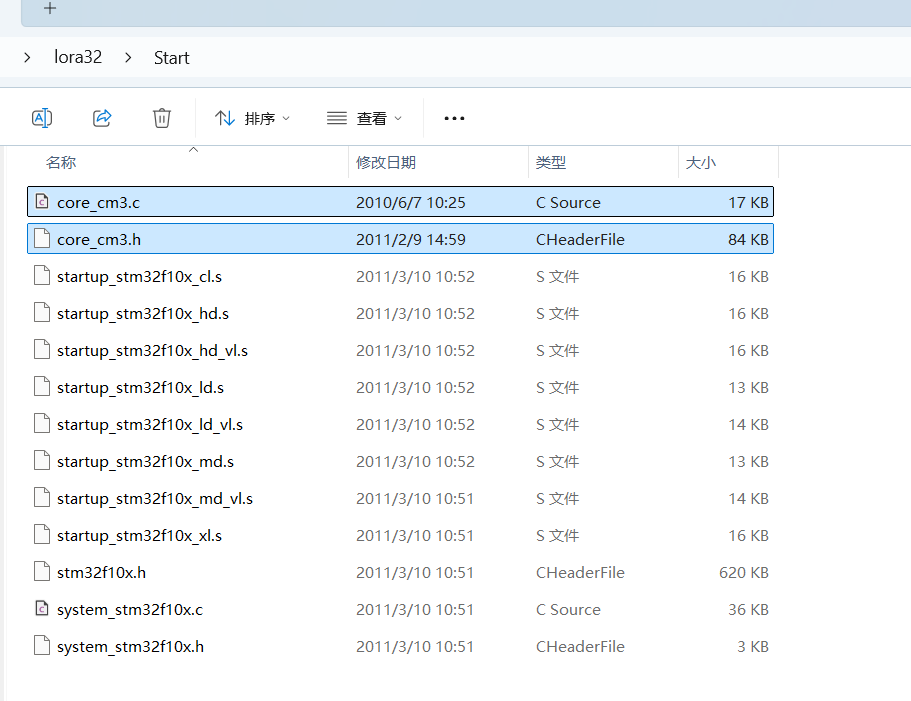Open the 查看 view dropdown
Viewport: 911px width, 701px height.
coord(364,118)
